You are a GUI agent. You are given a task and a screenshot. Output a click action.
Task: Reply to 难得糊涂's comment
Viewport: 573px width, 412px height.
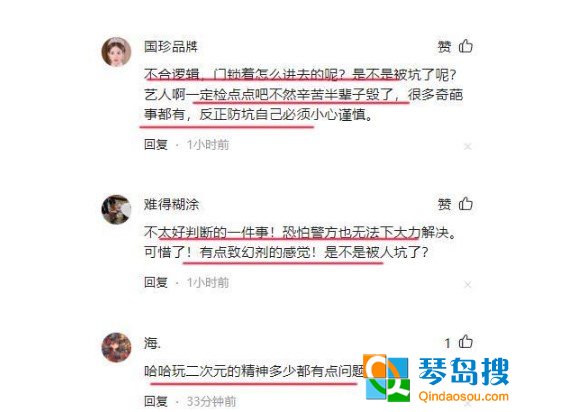156,282
